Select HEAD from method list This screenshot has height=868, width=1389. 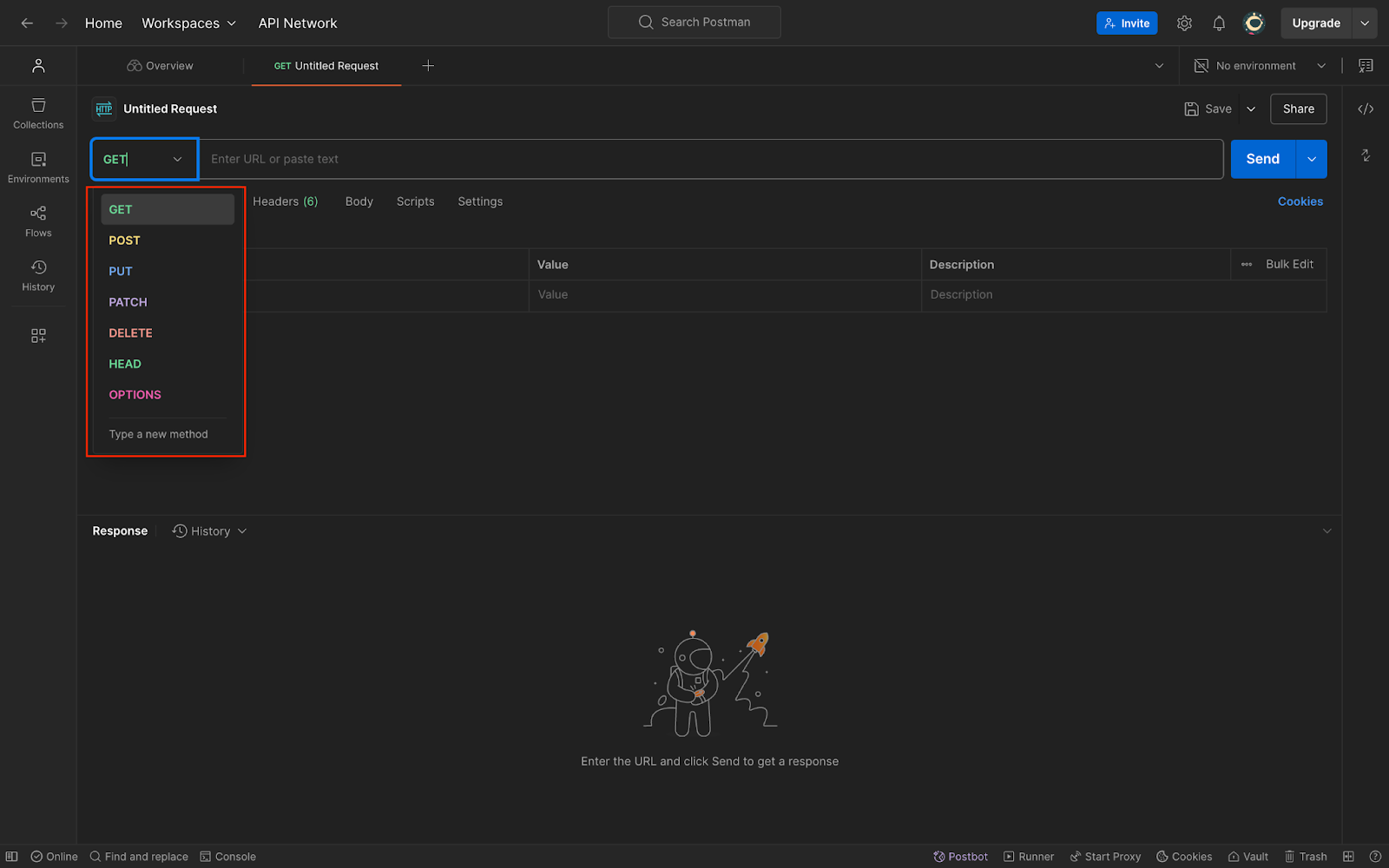click(168, 364)
